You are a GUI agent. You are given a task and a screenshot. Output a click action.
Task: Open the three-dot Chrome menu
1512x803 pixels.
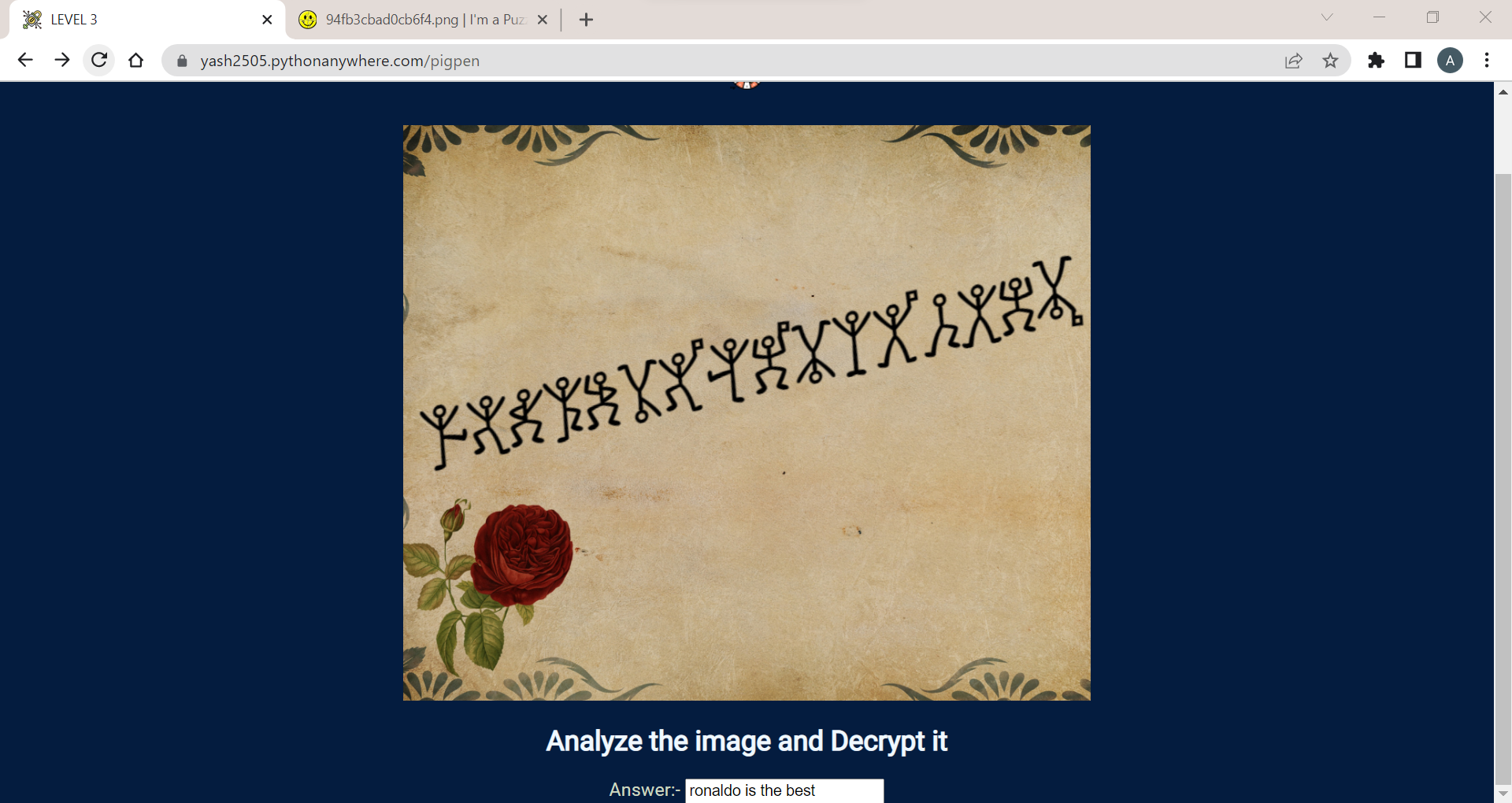tap(1488, 60)
